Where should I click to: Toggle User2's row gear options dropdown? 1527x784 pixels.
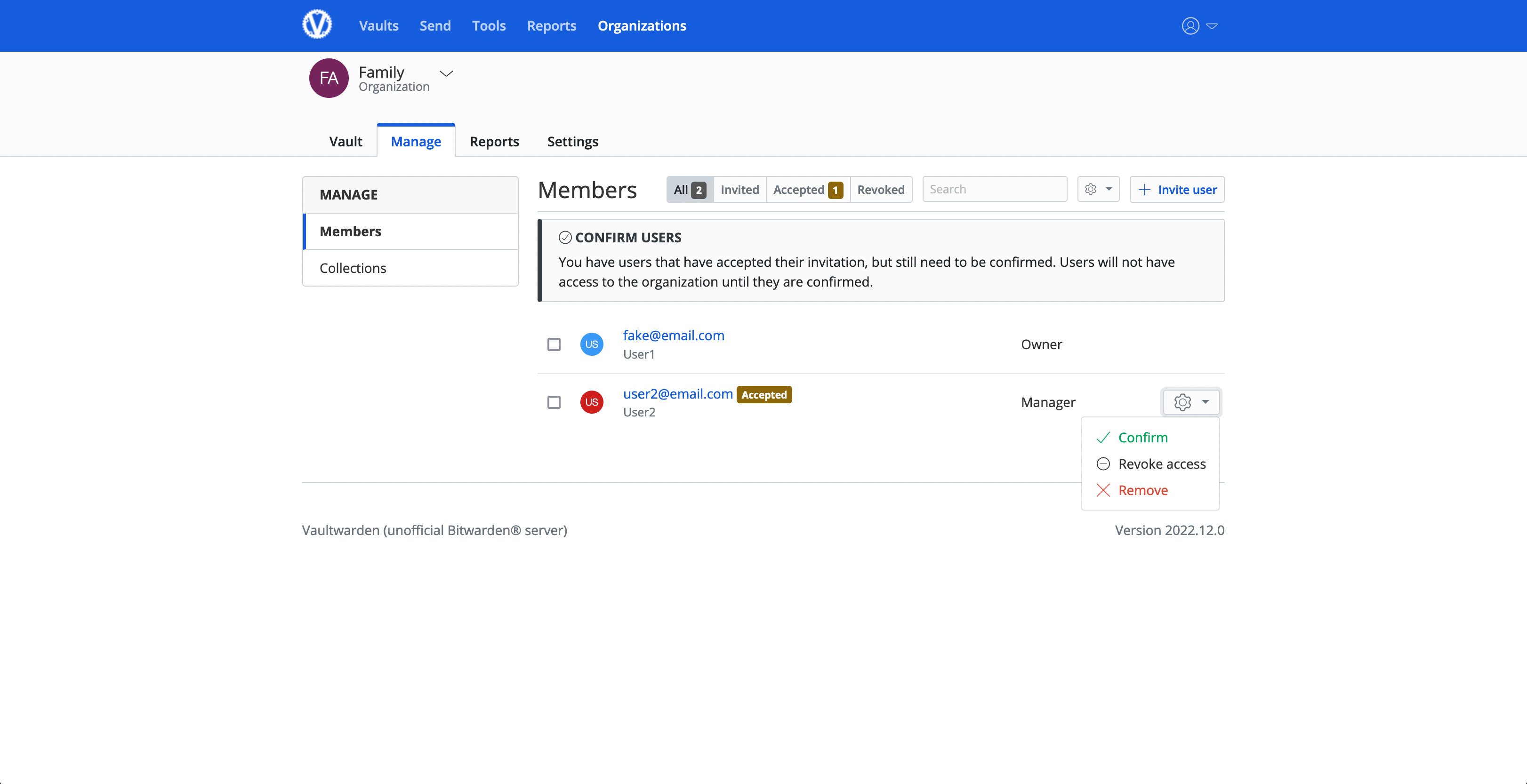tap(1190, 402)
